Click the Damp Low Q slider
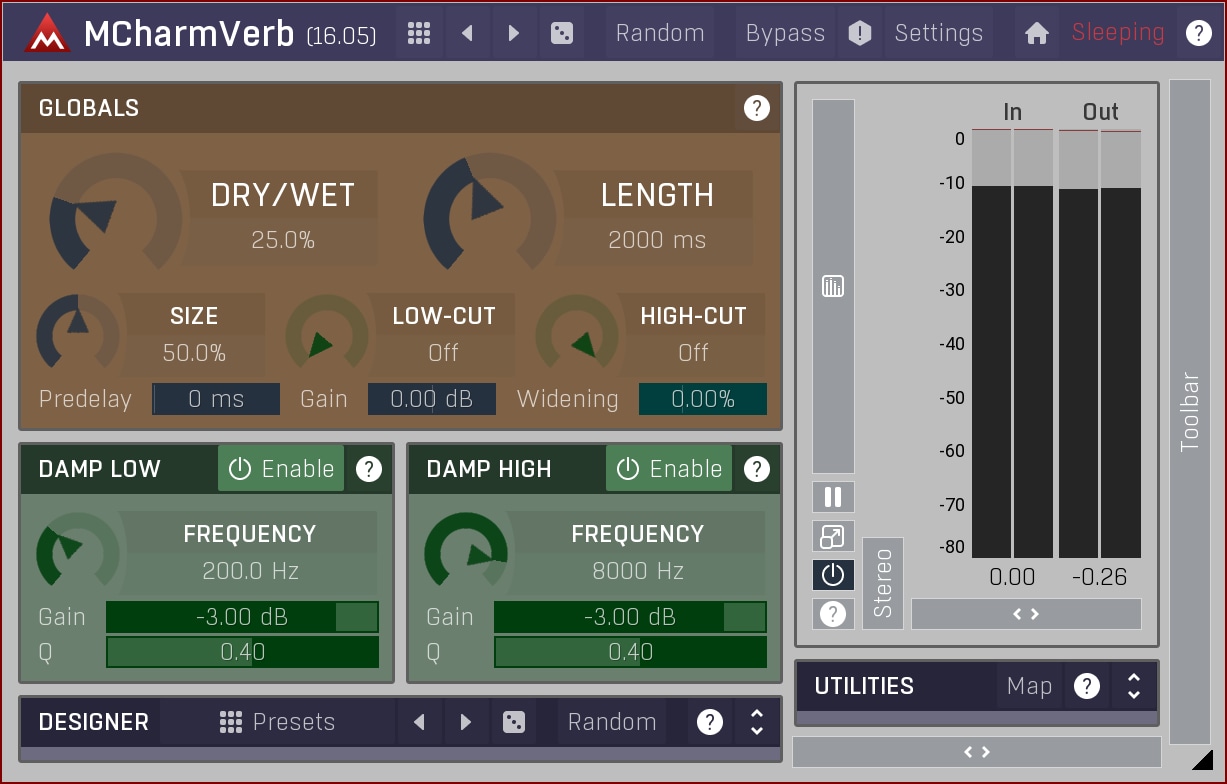1227x784 pixels. [x=242, y=652]
